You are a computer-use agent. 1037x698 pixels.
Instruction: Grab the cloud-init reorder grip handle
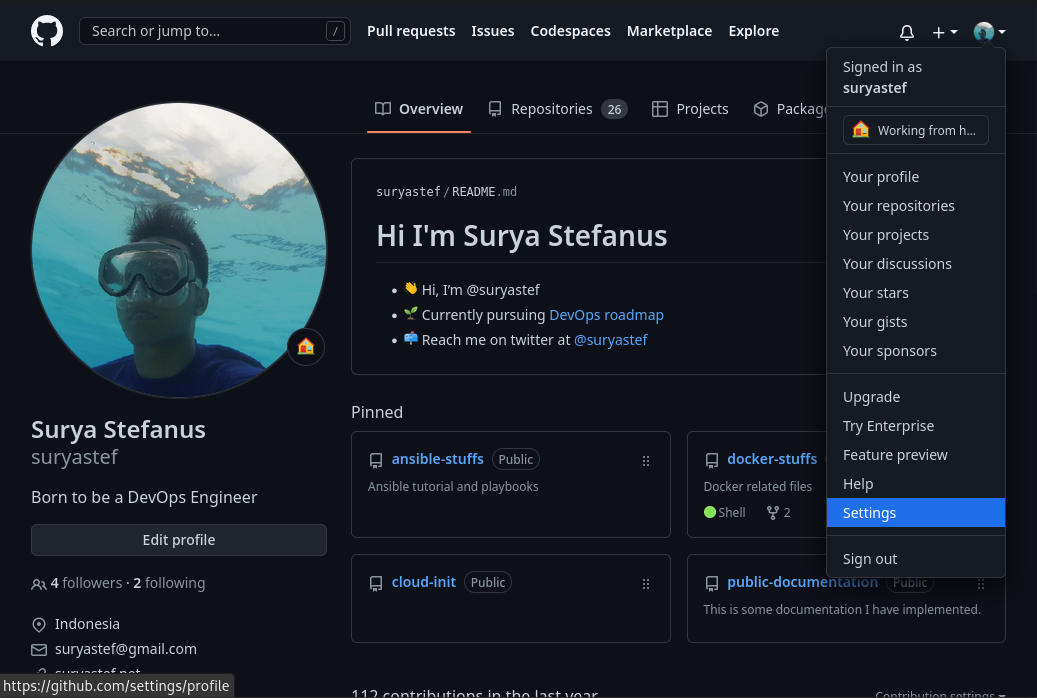click(646, 584)
